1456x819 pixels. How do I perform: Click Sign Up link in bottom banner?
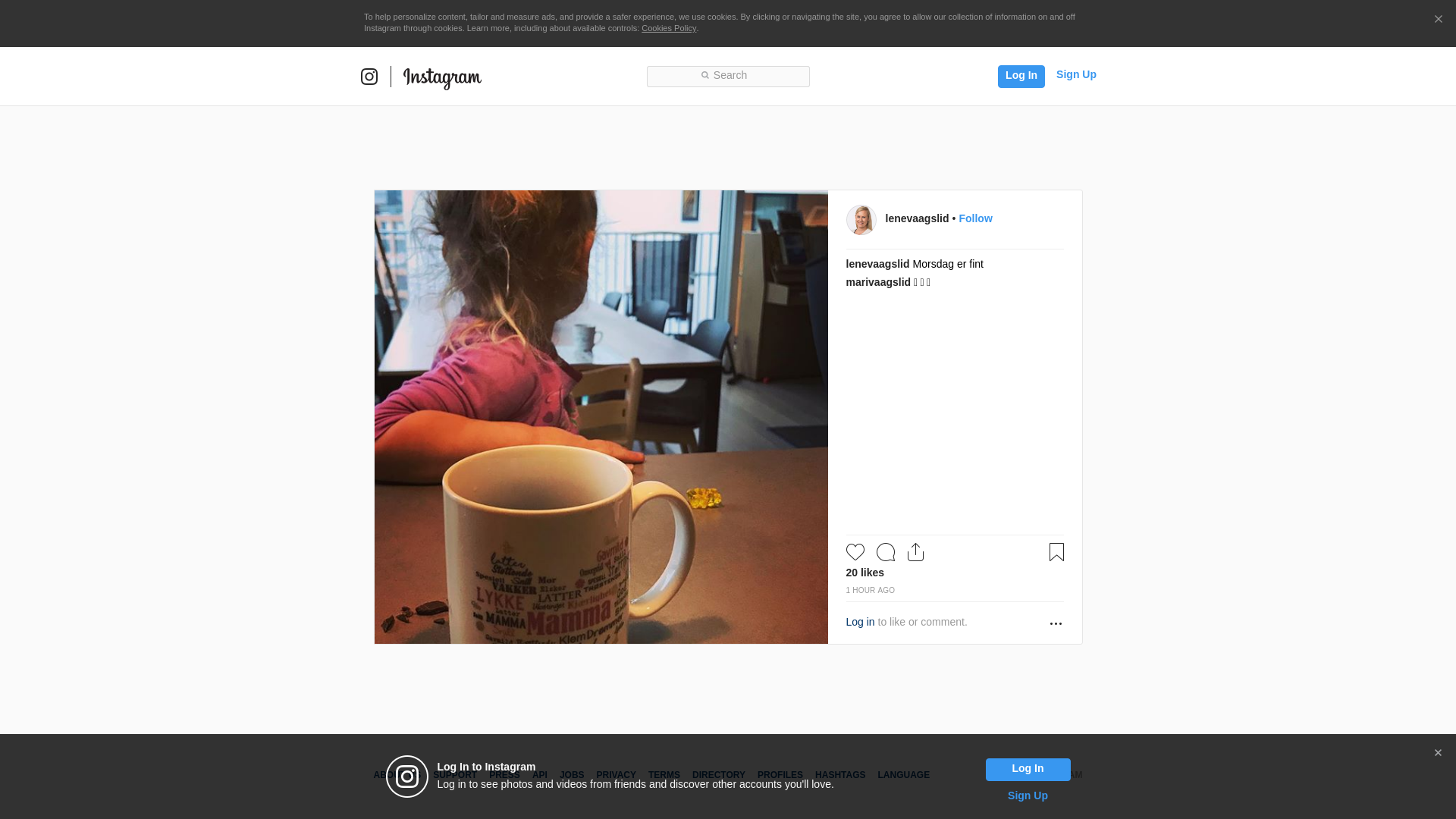click(1028, 795)
